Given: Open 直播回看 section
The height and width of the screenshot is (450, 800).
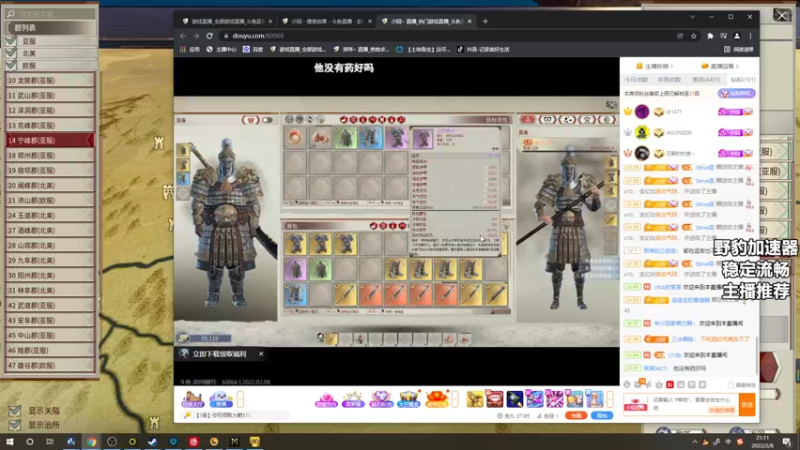Looking at the screenshot, I should point(720,66).
